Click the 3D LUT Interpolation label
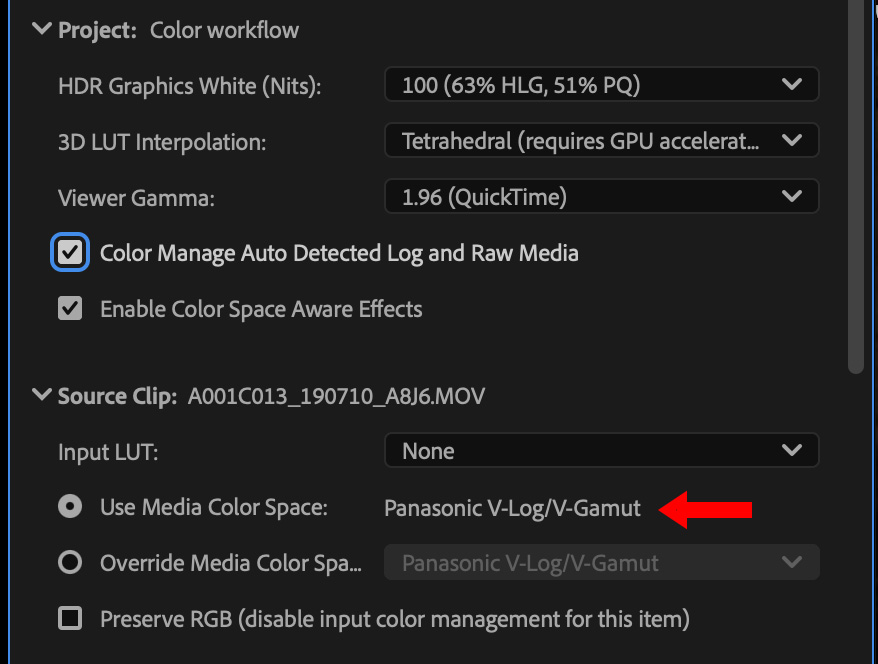The height and width of the screenshot is (664, 878). point(162,142)
